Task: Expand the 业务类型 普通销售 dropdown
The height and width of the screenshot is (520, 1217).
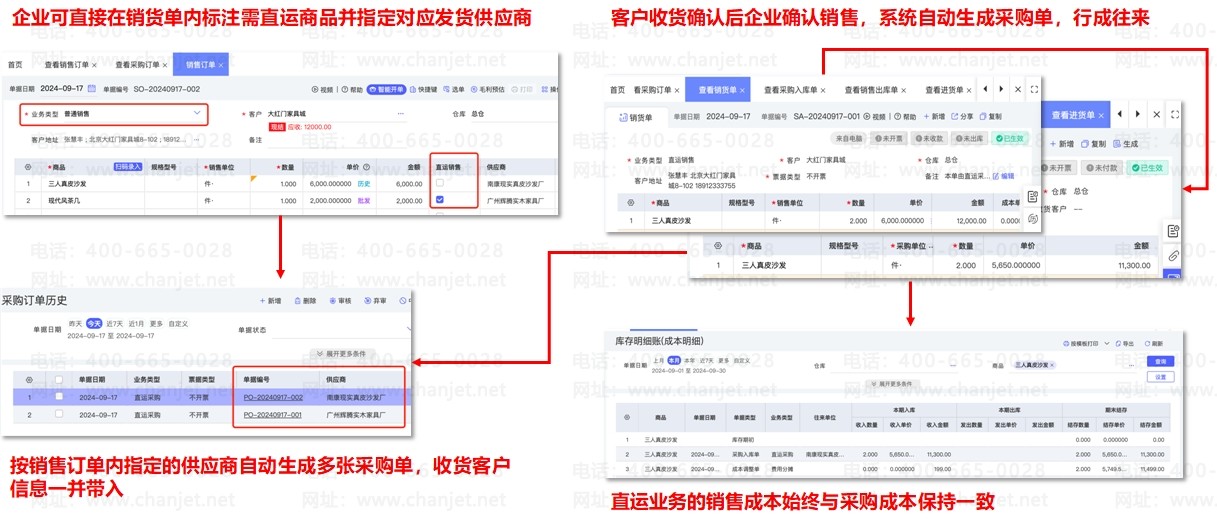Action: pyautogui.click(x=197, y=113)
